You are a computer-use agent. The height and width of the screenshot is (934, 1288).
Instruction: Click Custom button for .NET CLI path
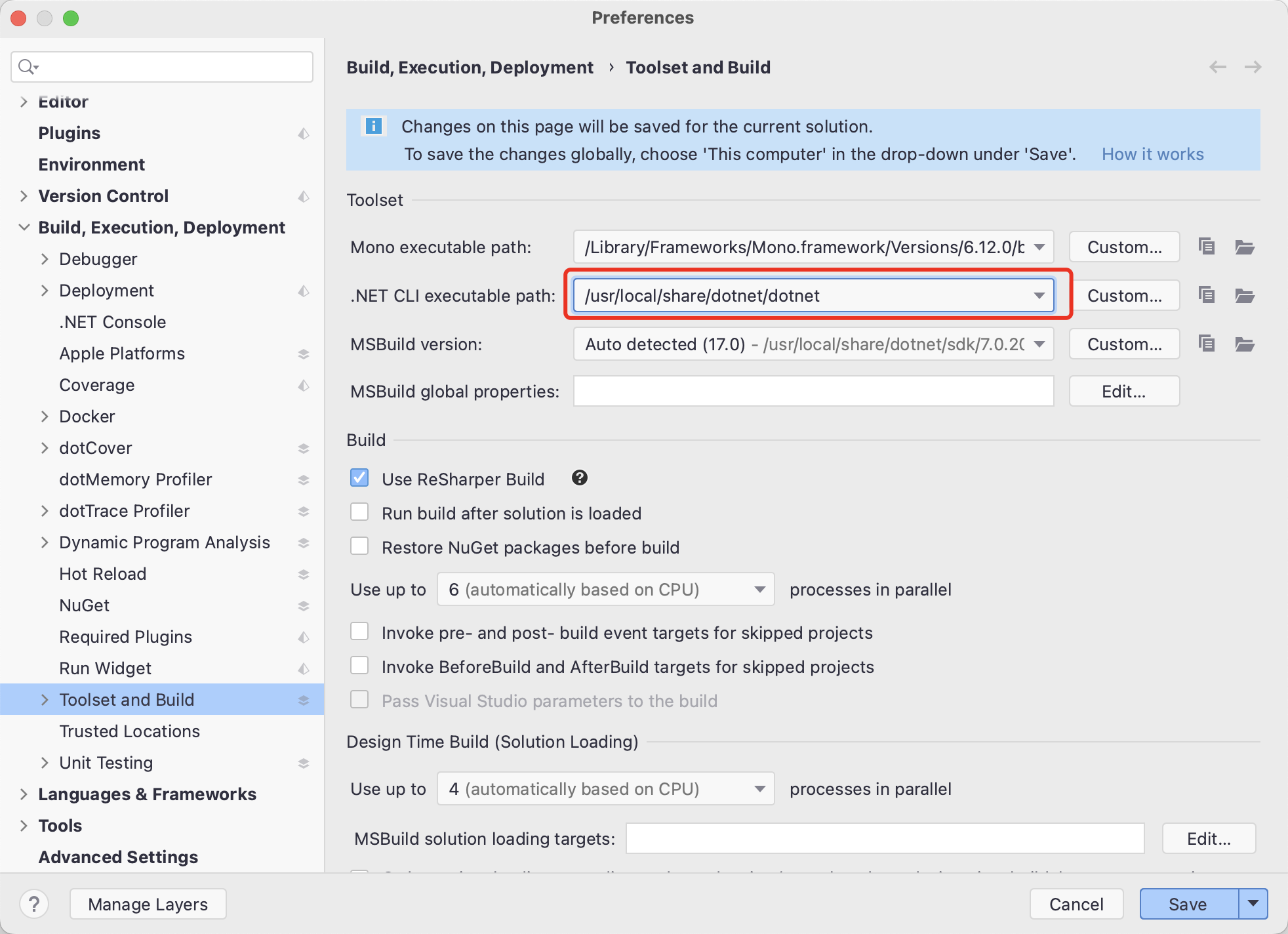coord(1124,296)
